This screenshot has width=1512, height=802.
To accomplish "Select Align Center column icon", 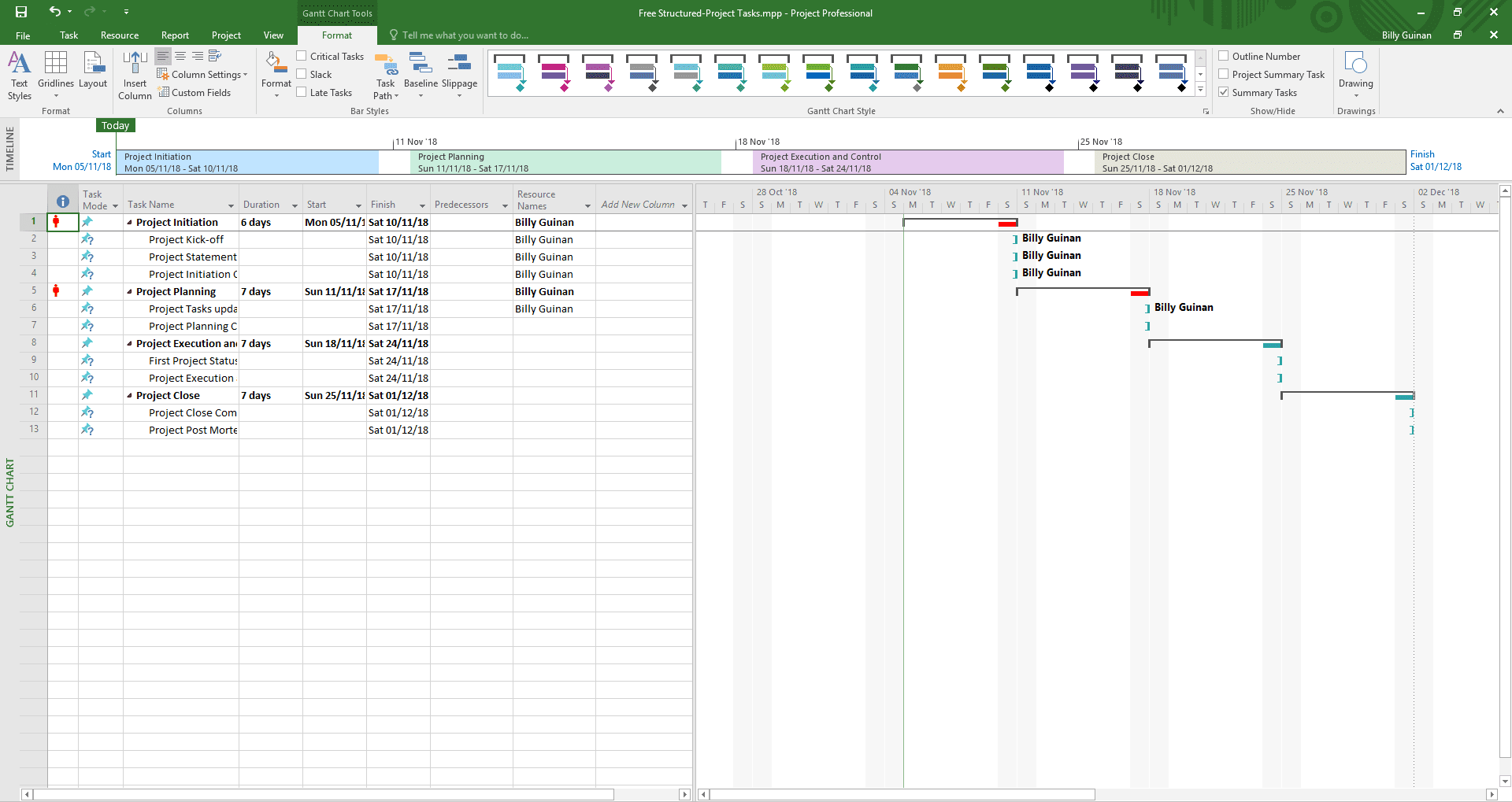I will (180, 56).
